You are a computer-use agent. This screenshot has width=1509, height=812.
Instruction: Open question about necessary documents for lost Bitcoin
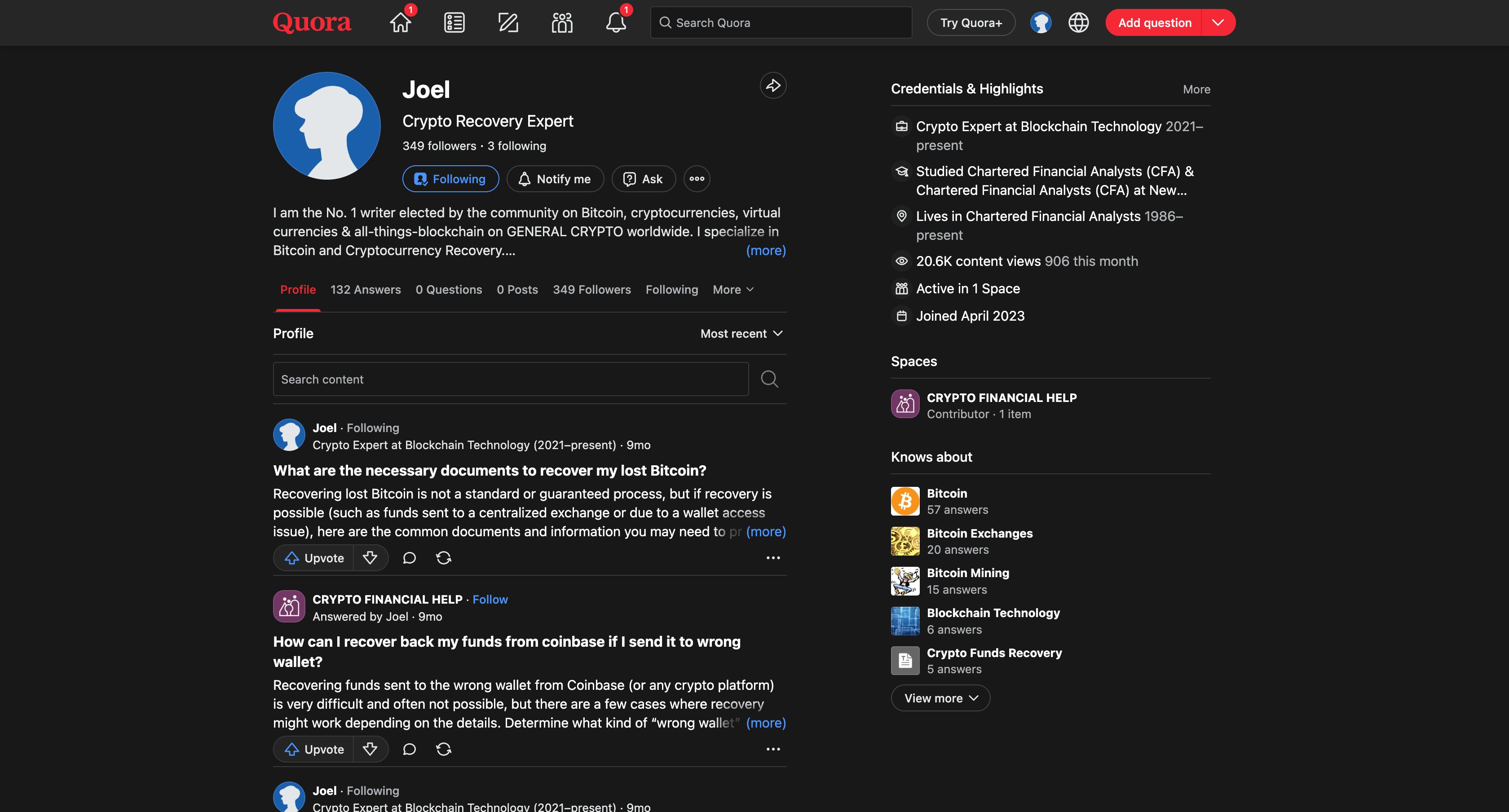tap(489, 470)
